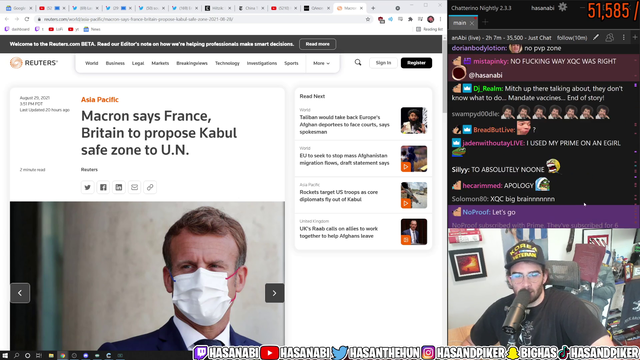The image size is (640, 360).
Task: Add a new Chatterino tab
Action: [485, 23]
